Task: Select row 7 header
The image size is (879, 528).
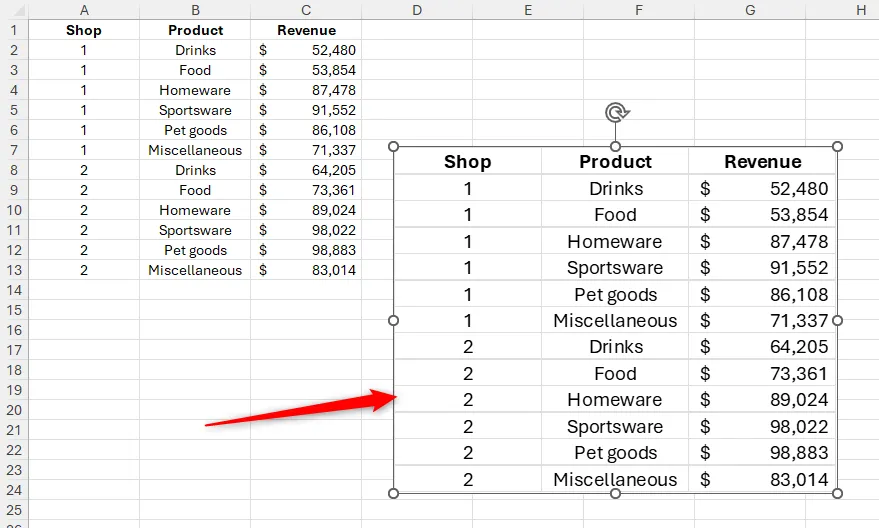Action: point(14,150)
